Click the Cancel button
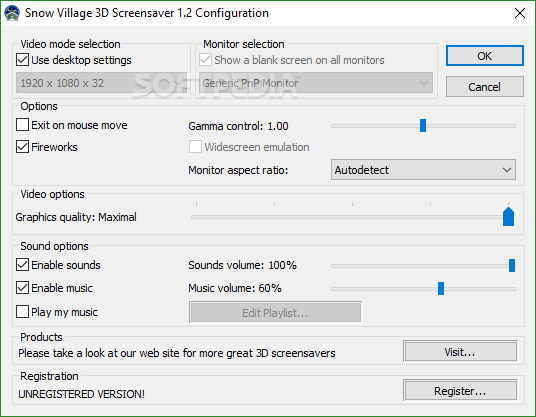Viewport: 536px width, 417px height. [x=484, y=86]
